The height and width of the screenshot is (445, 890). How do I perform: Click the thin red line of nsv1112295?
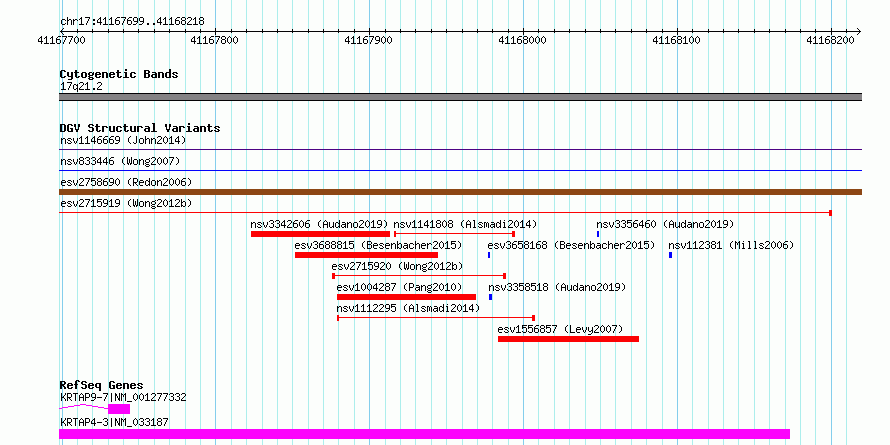(436, 318)
